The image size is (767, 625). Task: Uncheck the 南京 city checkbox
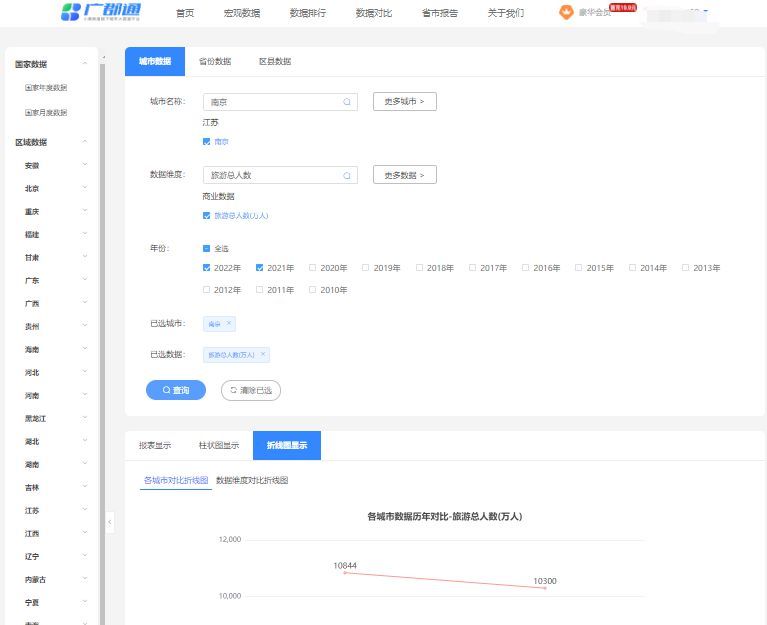click(x=207, y=142)
